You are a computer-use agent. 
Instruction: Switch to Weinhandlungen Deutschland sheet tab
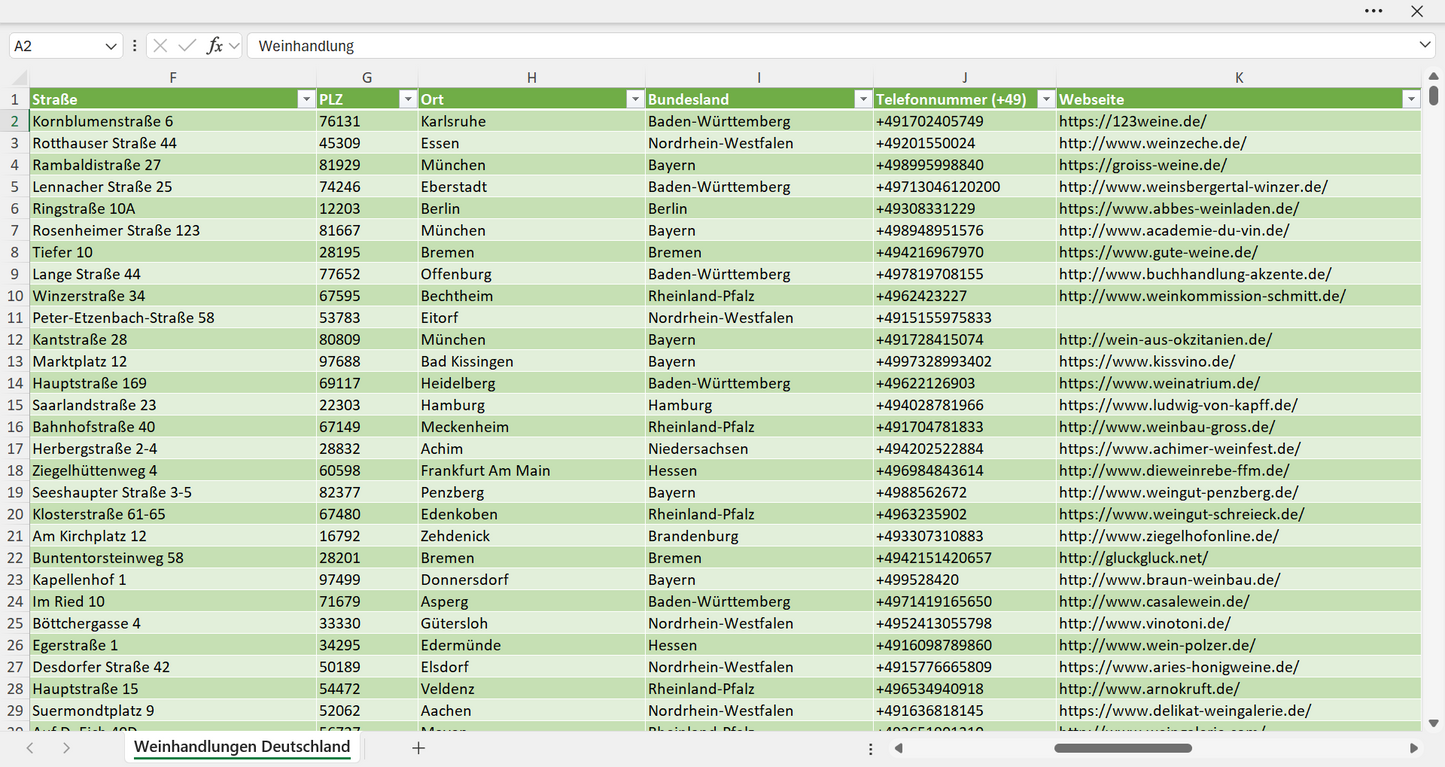(x=242, y=747)
